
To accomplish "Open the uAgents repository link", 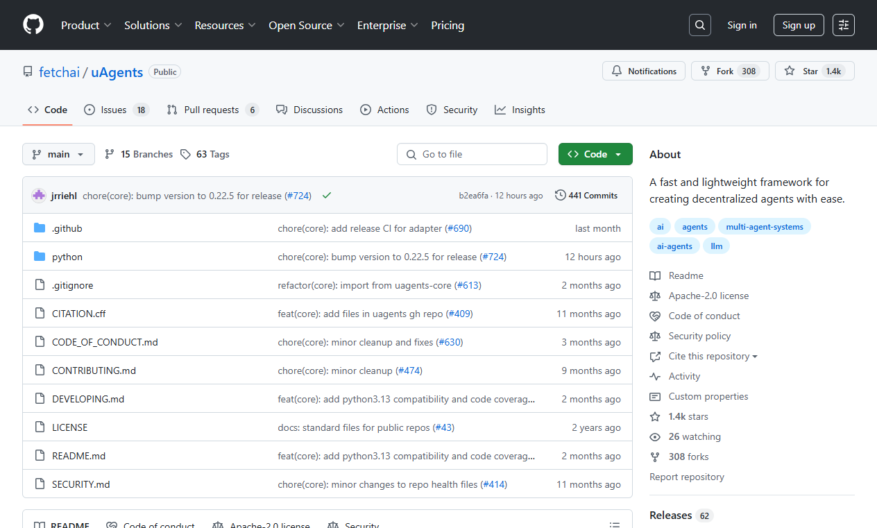I will [x=117, y=72].
